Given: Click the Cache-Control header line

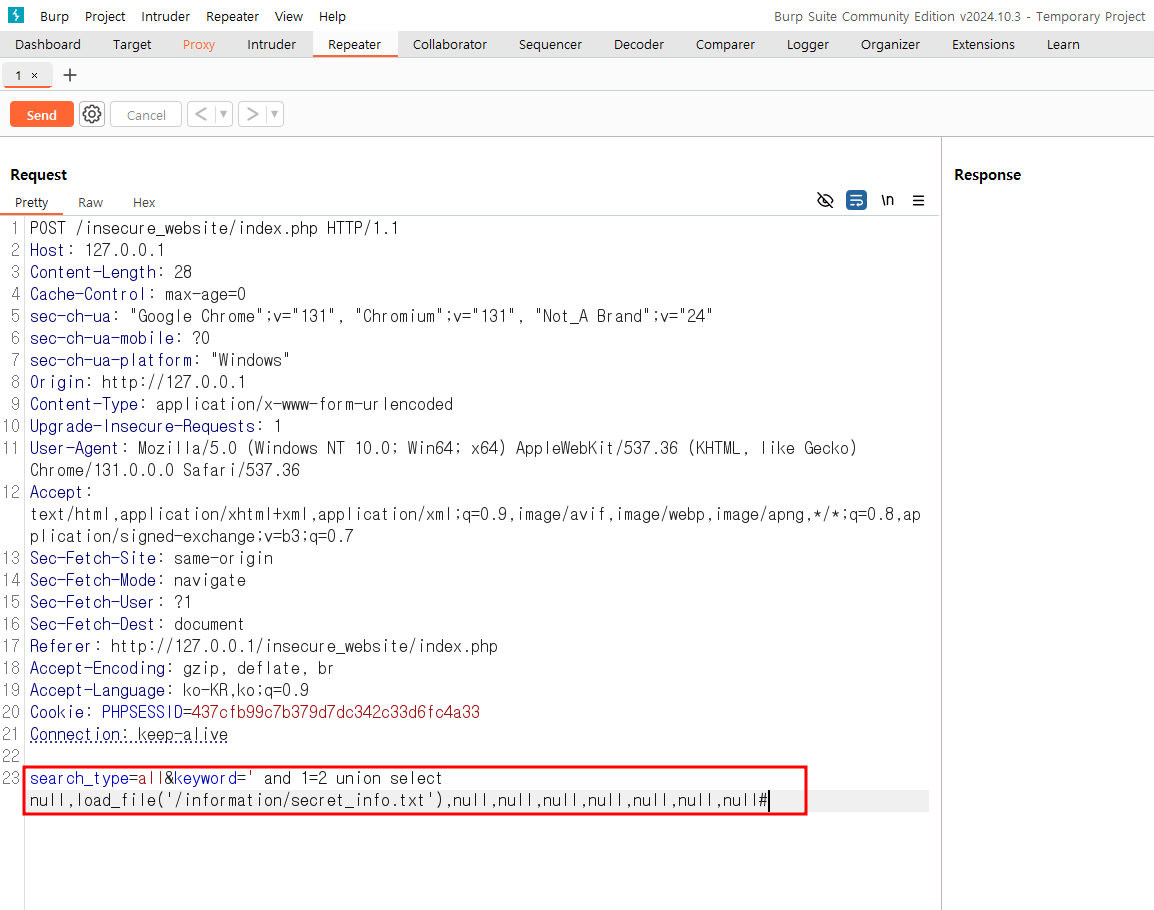Looking at the screenshot, I should point(138,294).
